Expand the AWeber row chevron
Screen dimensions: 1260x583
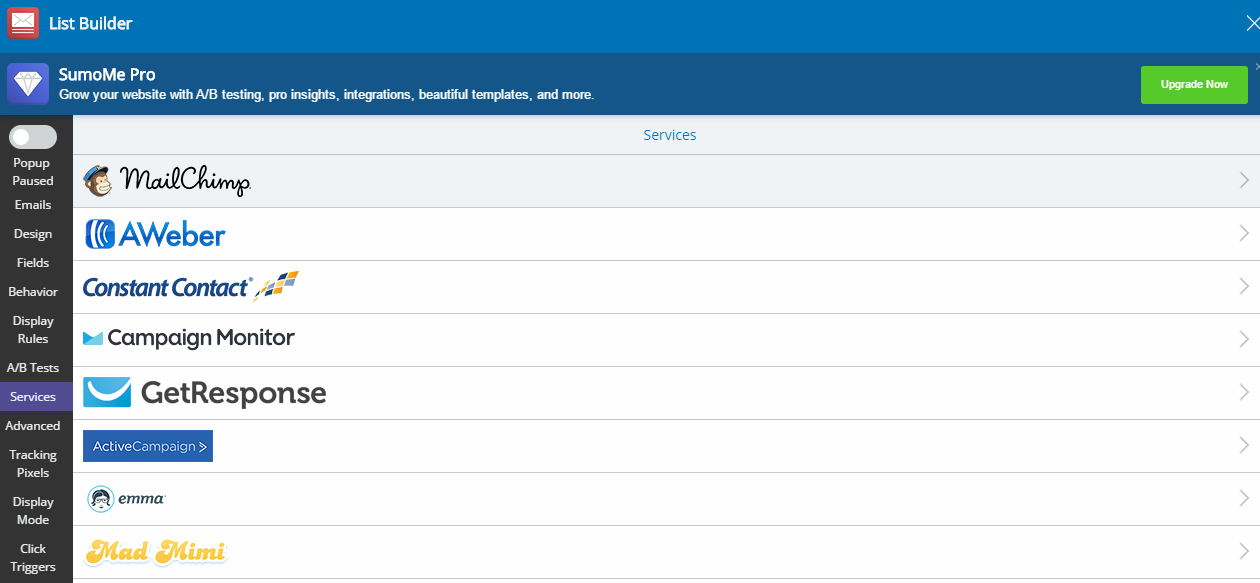click(1244, 234)
